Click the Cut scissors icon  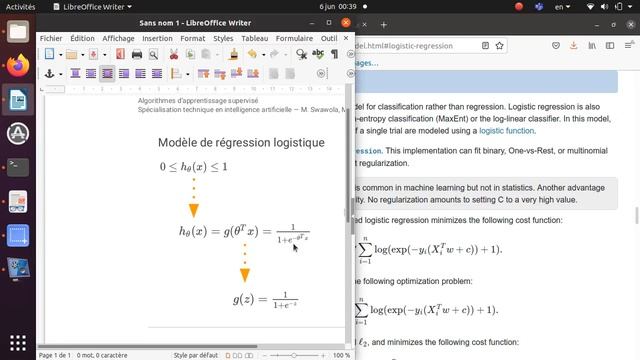click(x=174, y=54)
